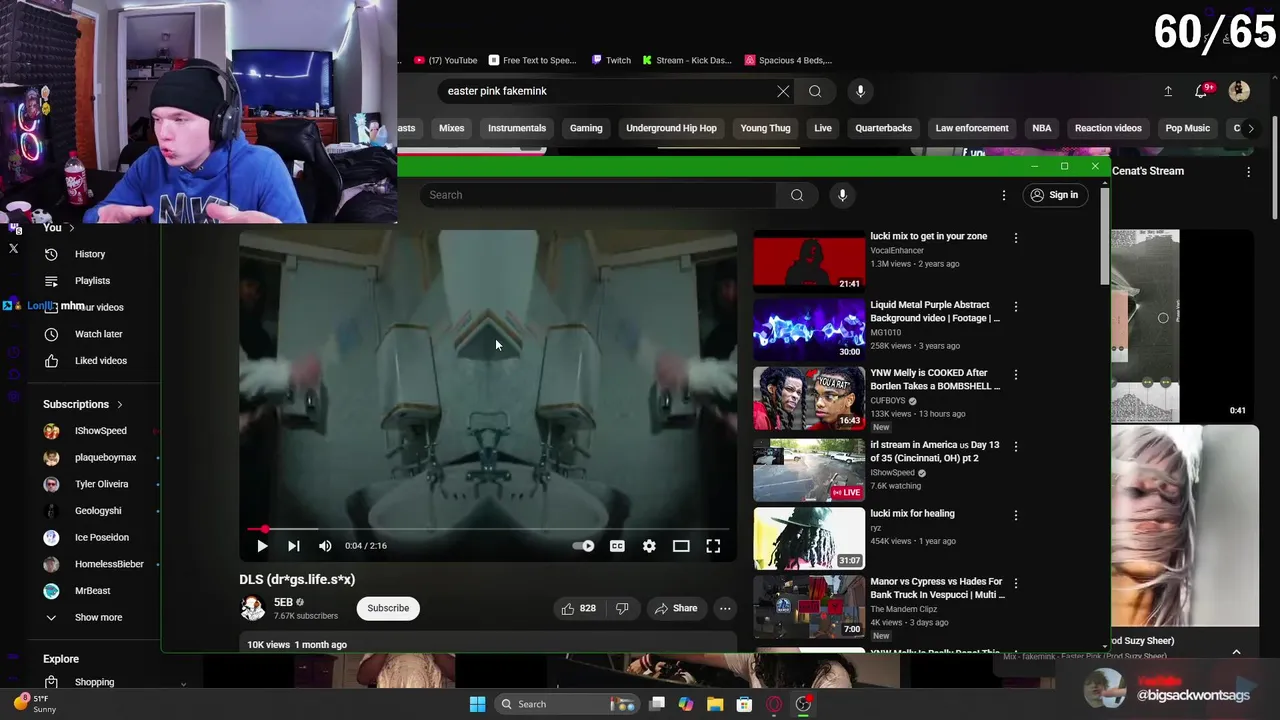Click Search field in front window

tap(598, 195)
